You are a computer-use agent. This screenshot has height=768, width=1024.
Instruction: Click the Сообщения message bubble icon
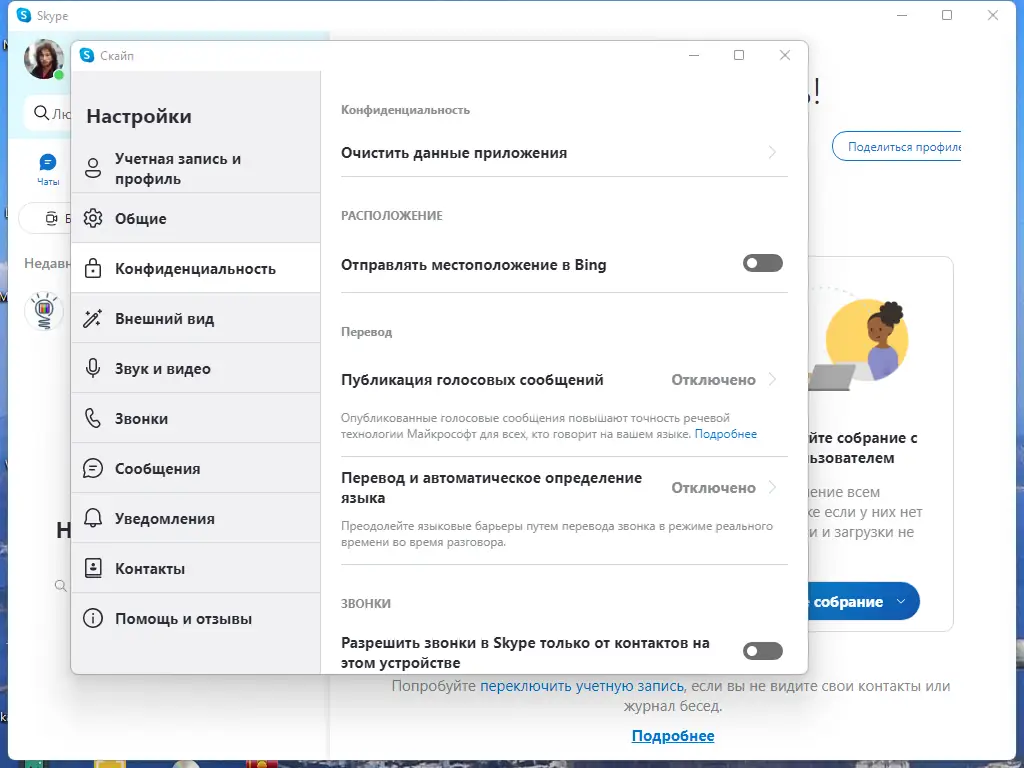click(93, 468)
